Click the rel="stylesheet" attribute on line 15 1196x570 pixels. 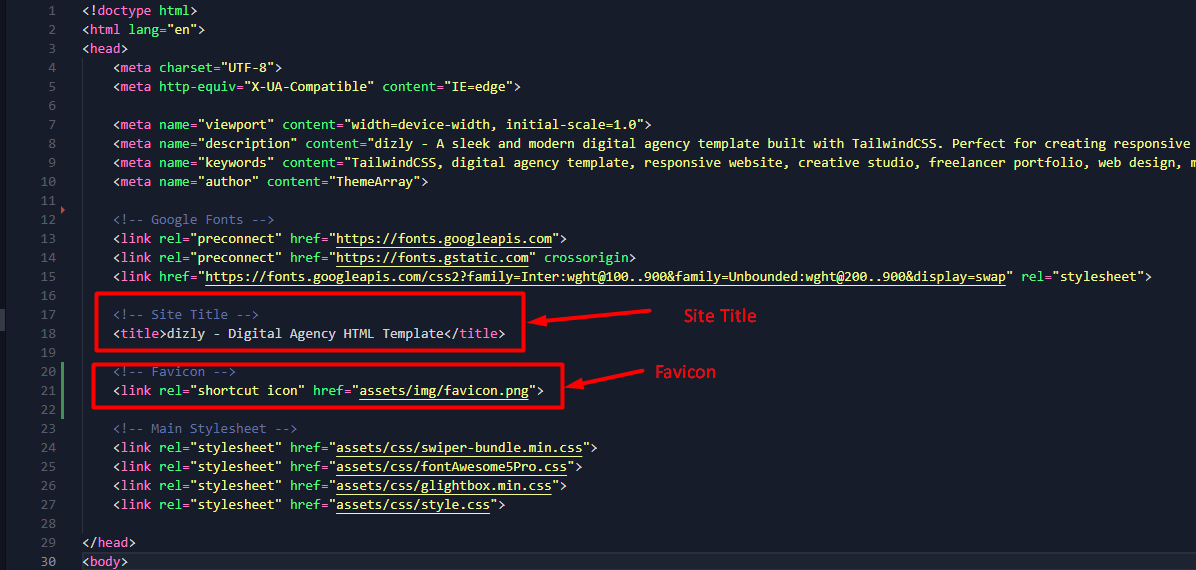point(1082,276)
